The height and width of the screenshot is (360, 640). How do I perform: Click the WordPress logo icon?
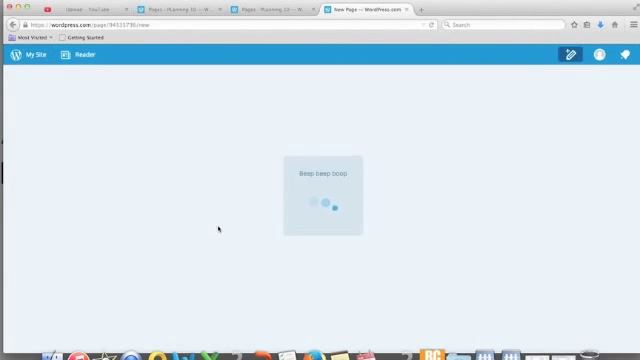[x=16, y=55]
